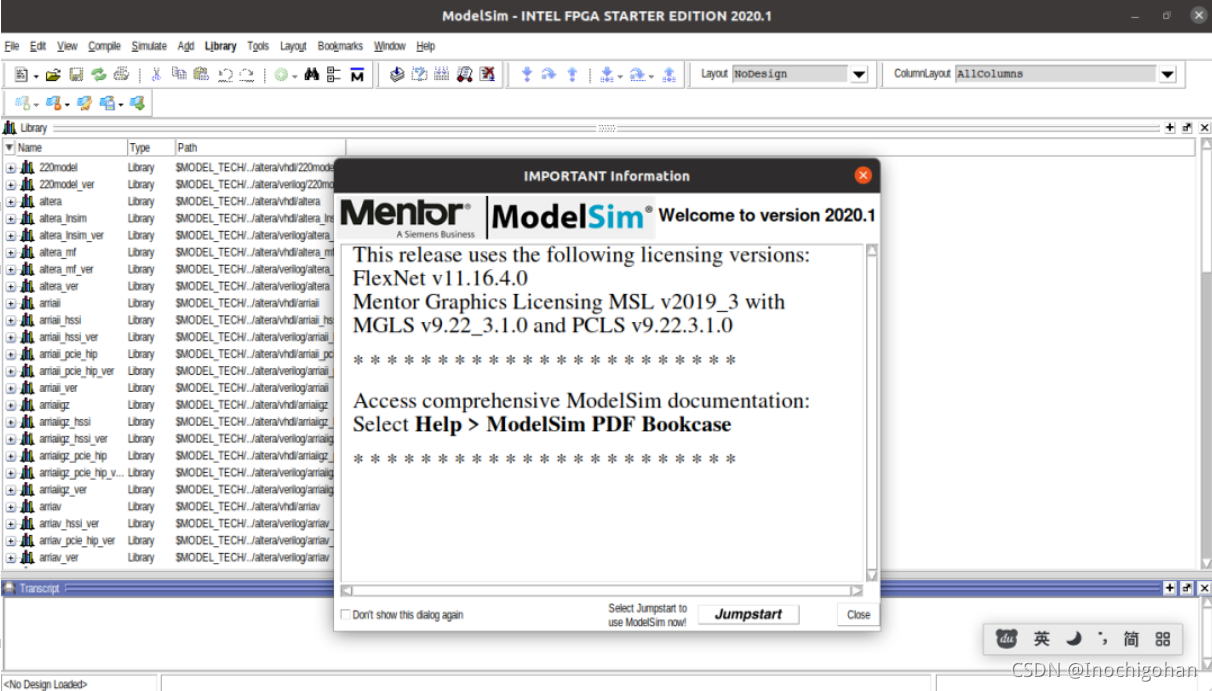Screen dimensions: 1212x691
Task: Toggle the 英 English input mode button
Action: pos(1042,639)
